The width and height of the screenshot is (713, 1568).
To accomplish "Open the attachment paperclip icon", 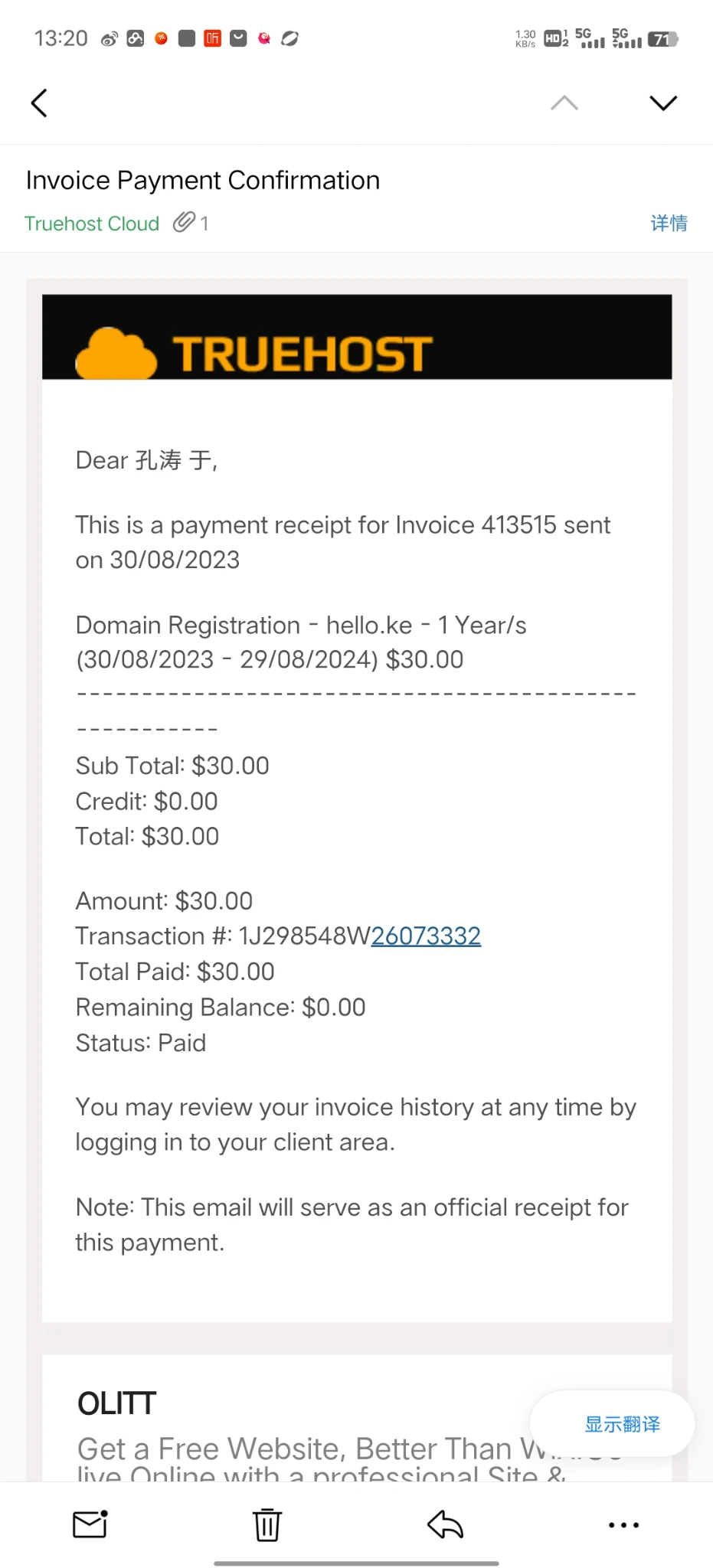I will pos(185,223).
